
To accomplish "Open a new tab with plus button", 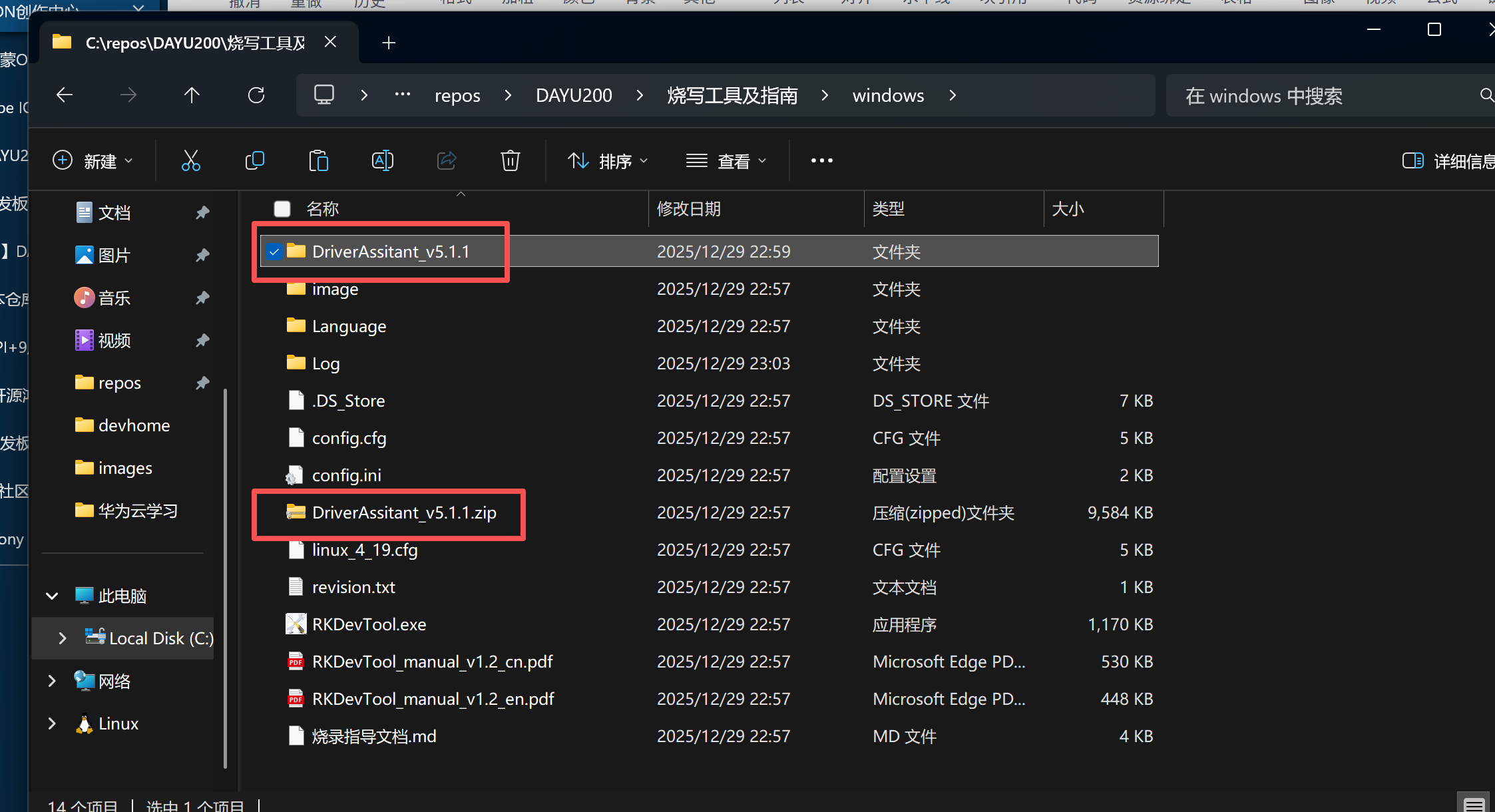I will [x=389, y=43].
